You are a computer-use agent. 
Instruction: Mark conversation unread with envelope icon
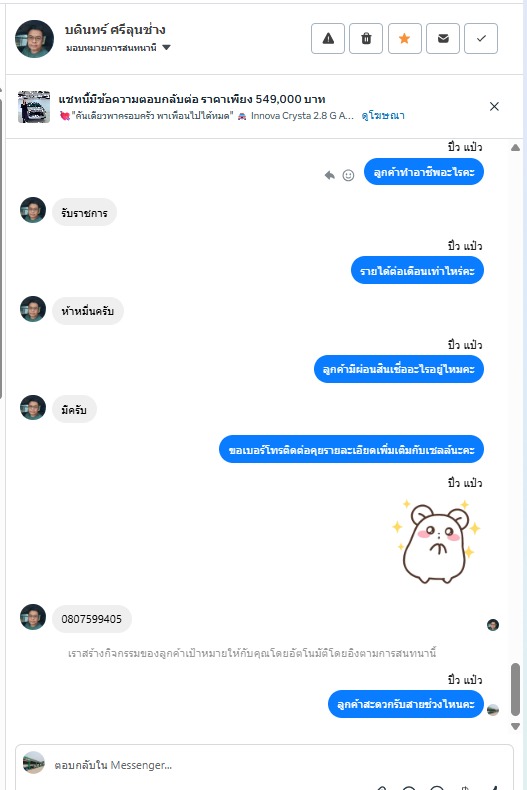[443, 38]
